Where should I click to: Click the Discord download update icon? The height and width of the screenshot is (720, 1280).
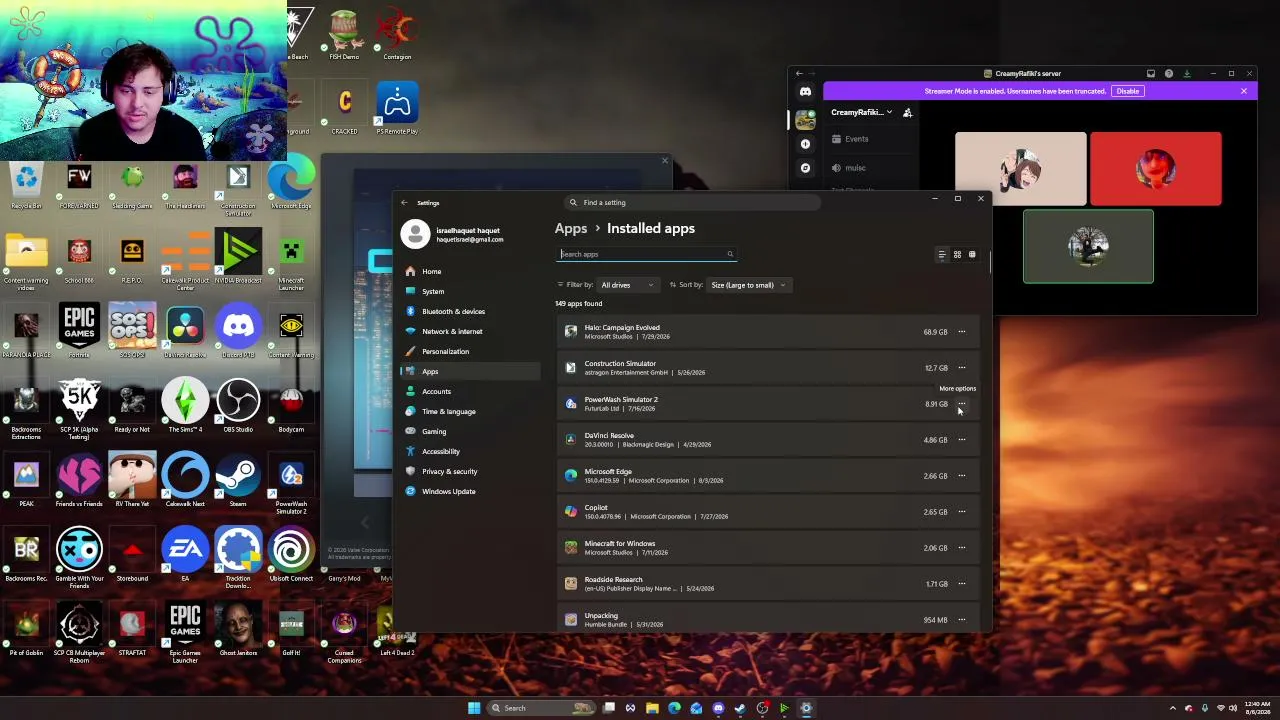(x=1187, y=73)
